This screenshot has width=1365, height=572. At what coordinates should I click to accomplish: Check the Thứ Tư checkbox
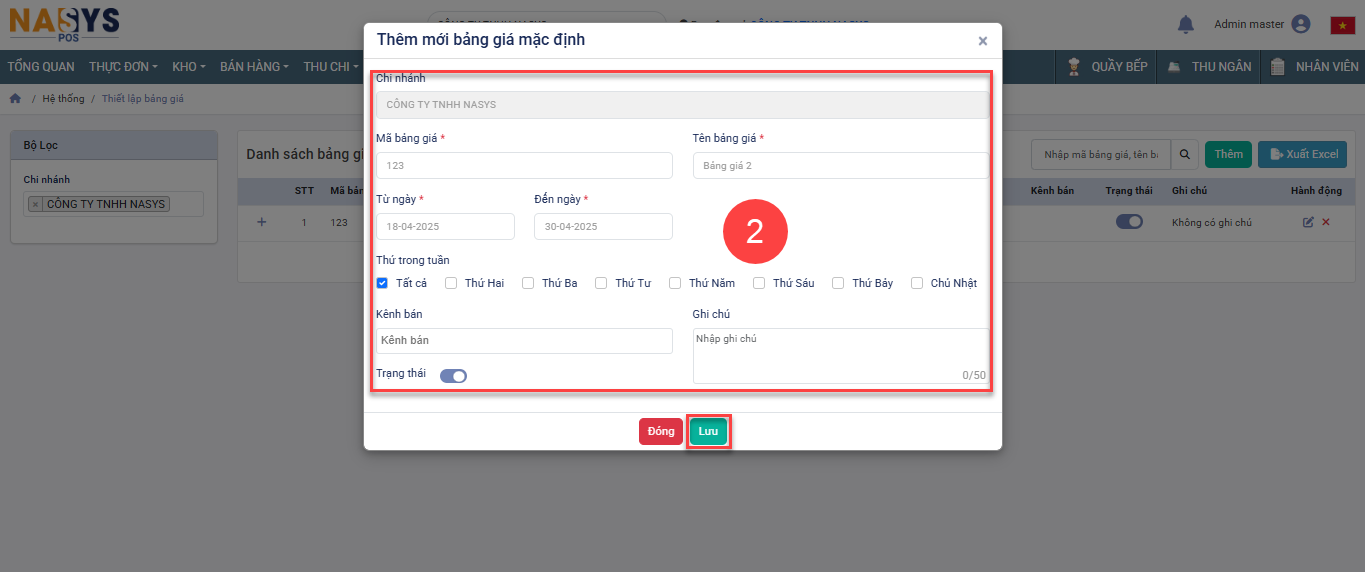tap(601, 283)
